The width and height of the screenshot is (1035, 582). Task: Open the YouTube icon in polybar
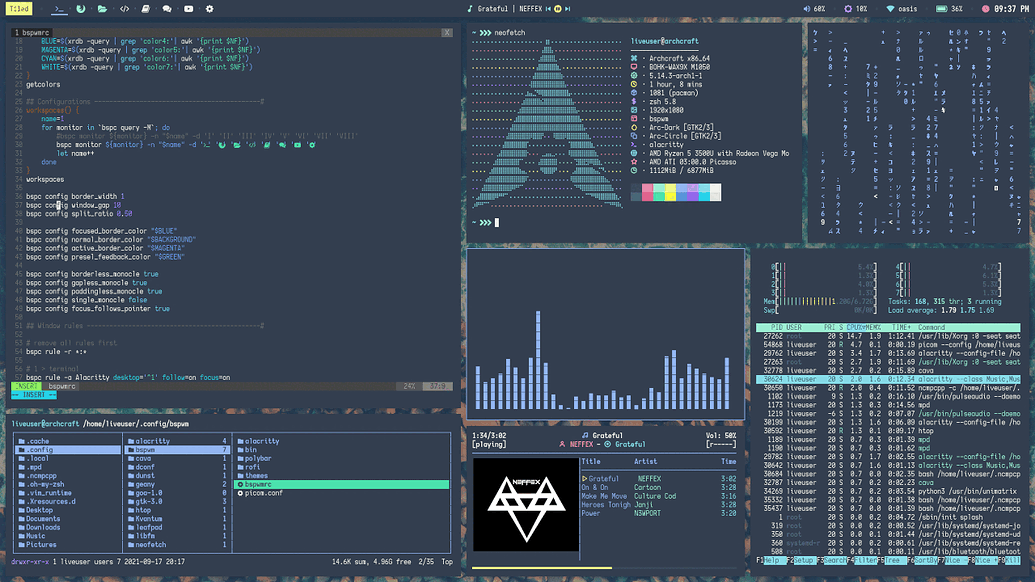[x=189, y=9]
